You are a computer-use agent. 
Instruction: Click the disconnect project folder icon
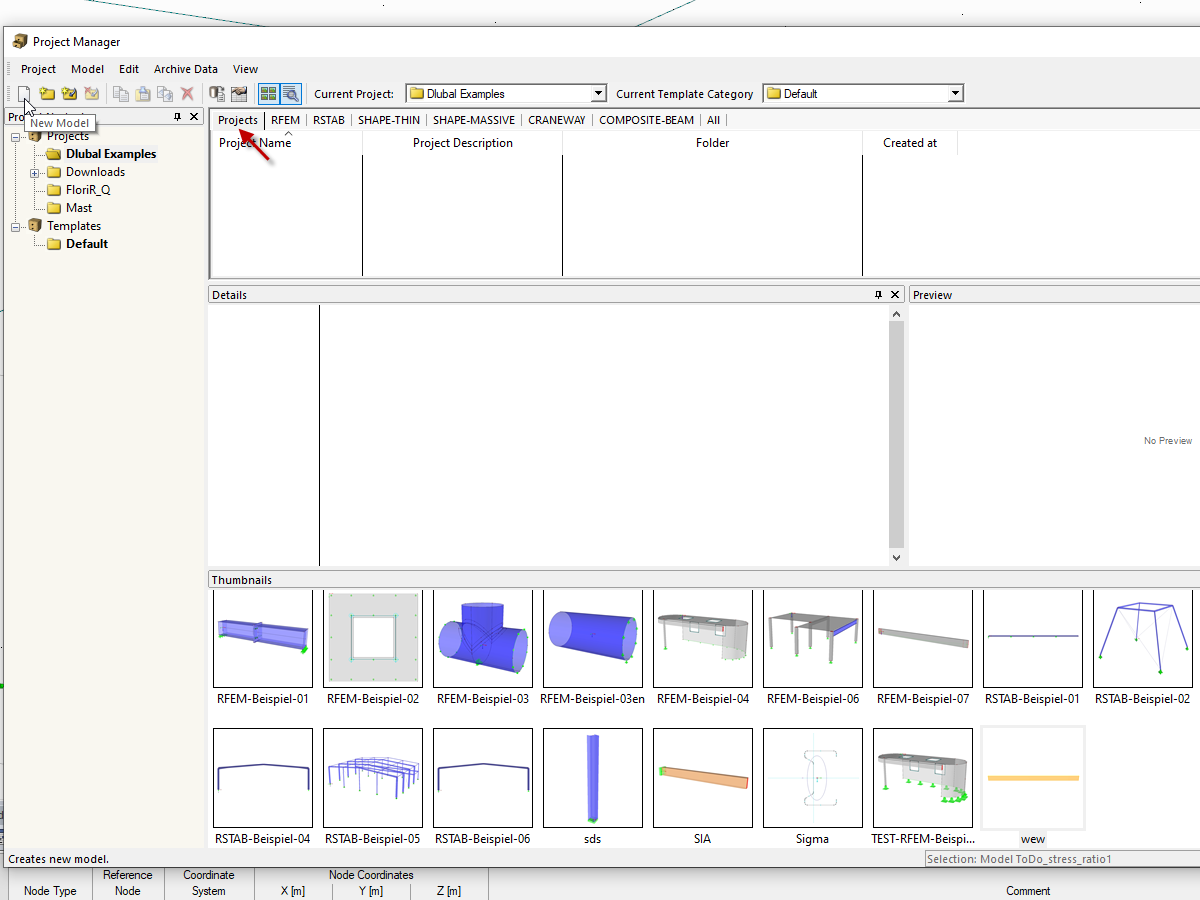[91, 94]
